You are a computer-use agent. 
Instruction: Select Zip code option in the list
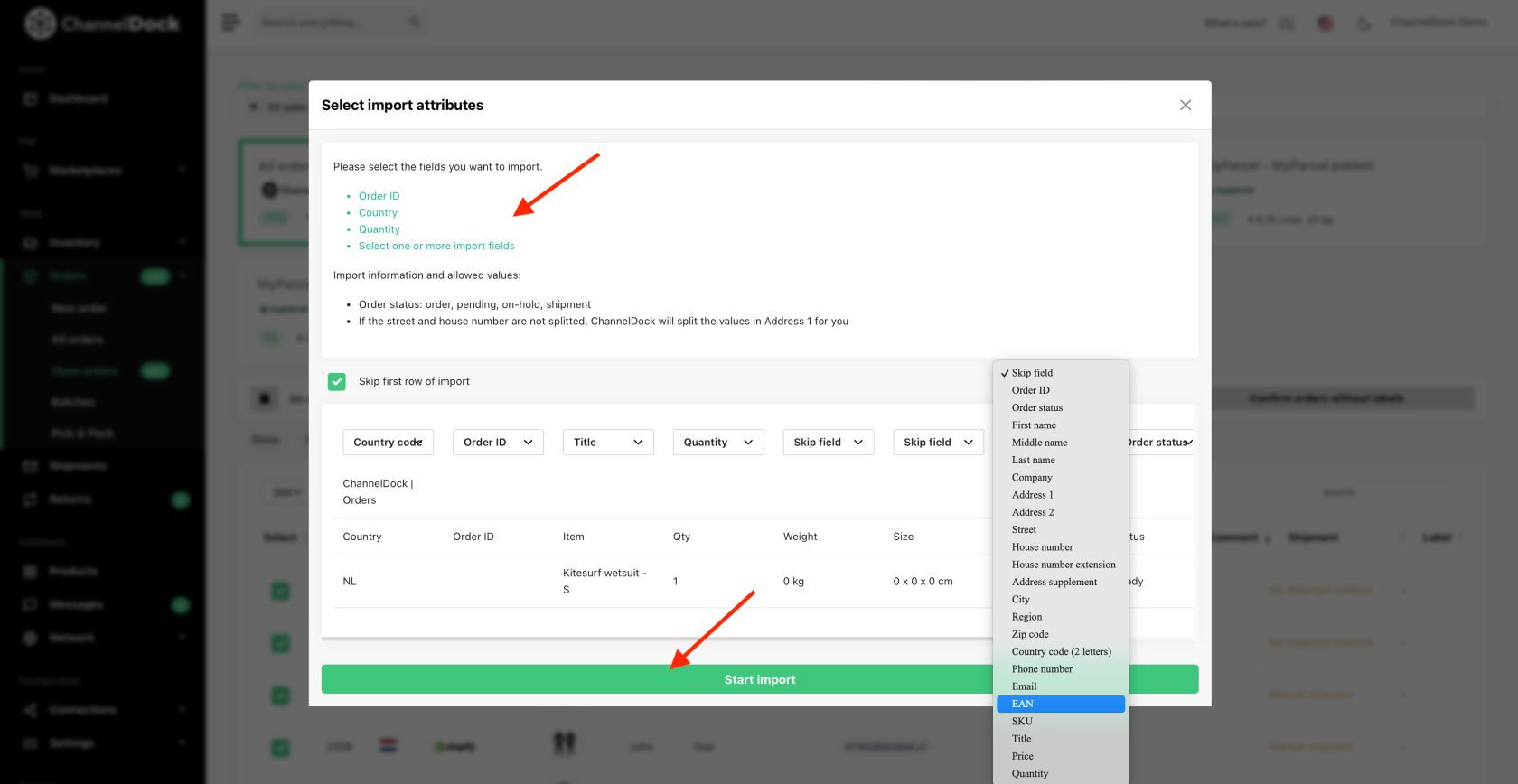tap(1061, 635)
